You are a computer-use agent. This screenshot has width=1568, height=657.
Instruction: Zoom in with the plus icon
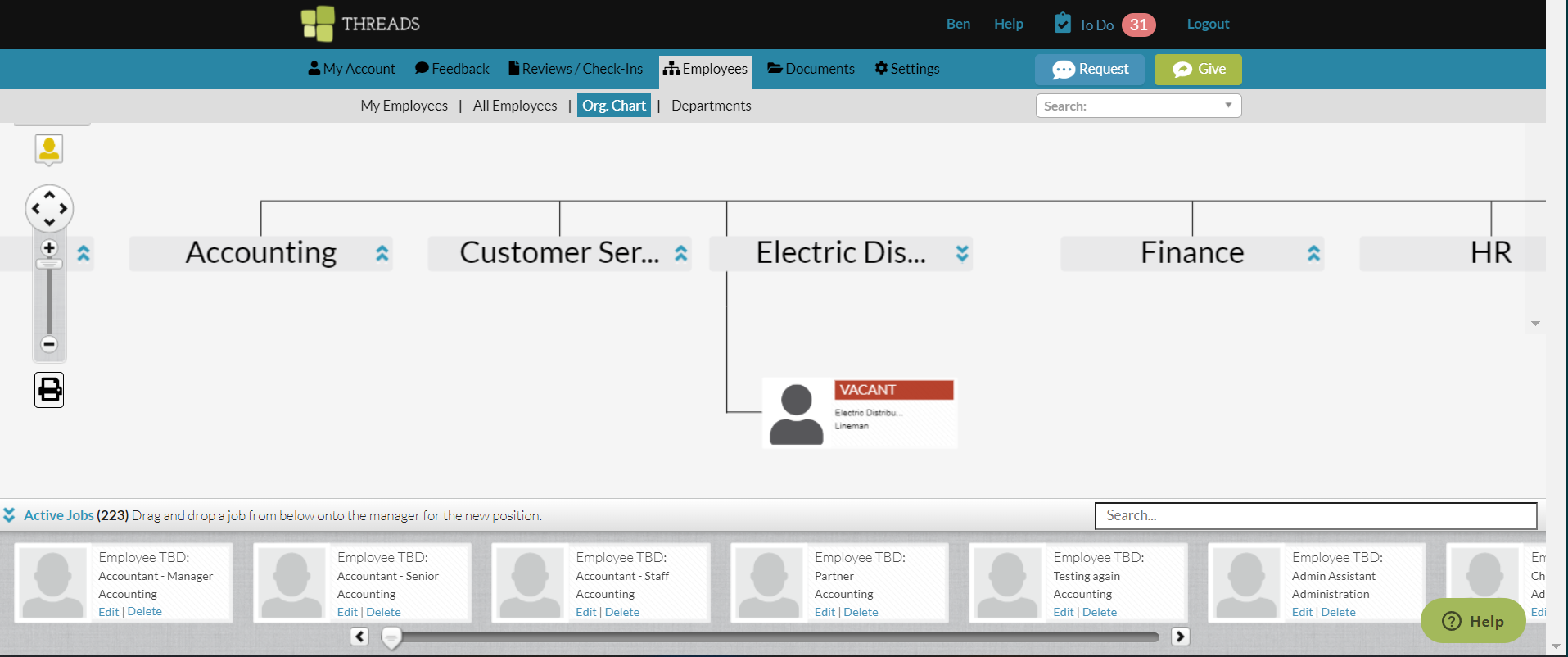tap(49, 248)
